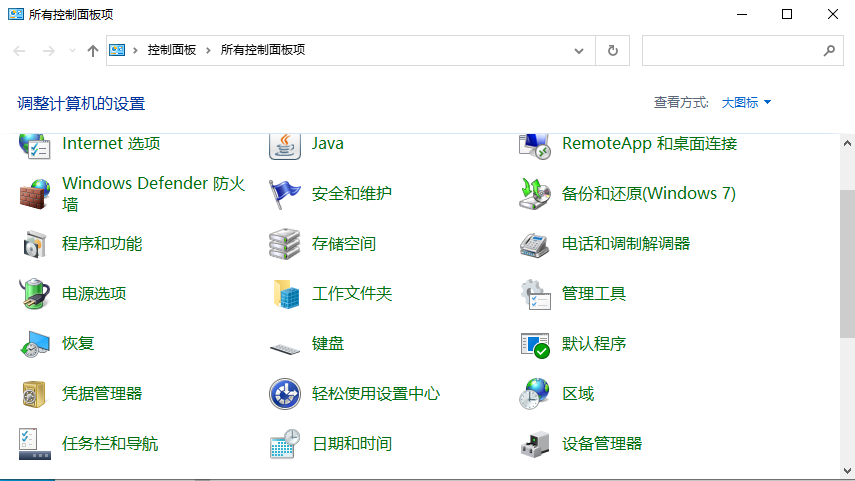Click the 所有控制面板项 breadcrumb
This screenshot has width=855, height=481.
click(263, 50)
